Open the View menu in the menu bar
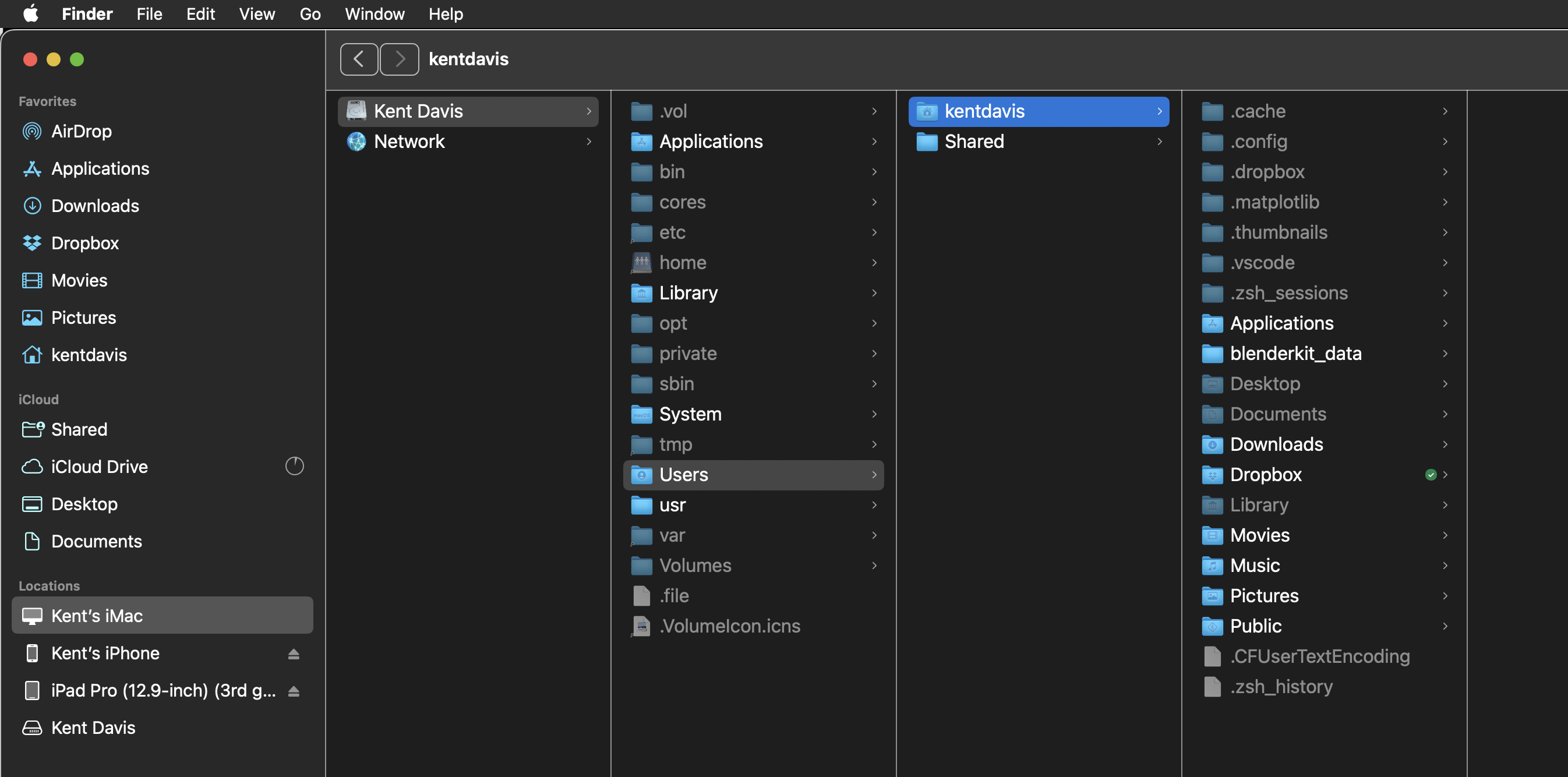This screenshot has height=777, width=1568. pyautogui.click(x=256, y=13)
